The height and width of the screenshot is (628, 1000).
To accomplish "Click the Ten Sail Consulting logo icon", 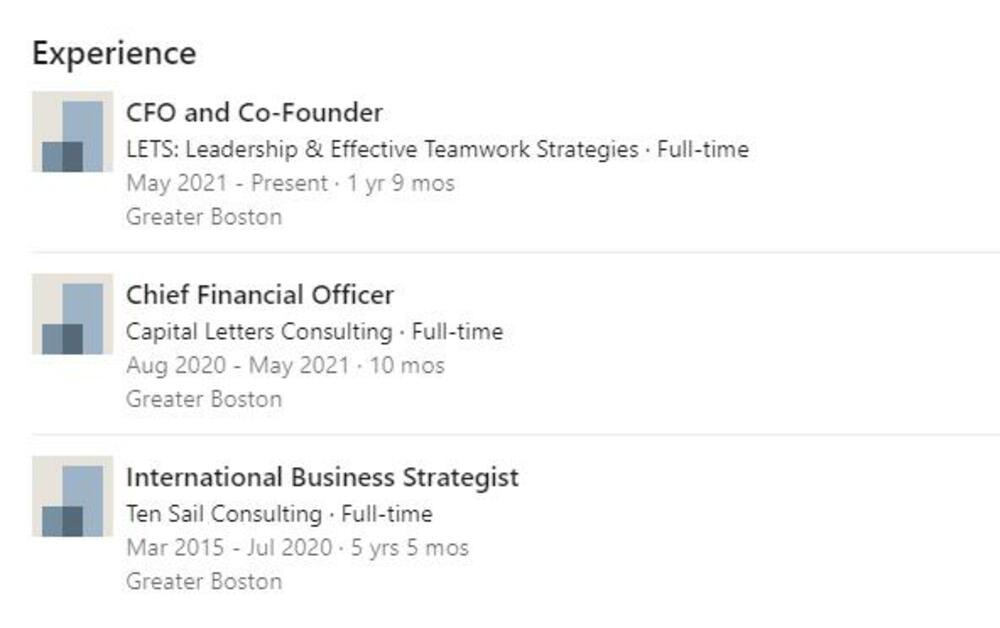I will [72, 496].
